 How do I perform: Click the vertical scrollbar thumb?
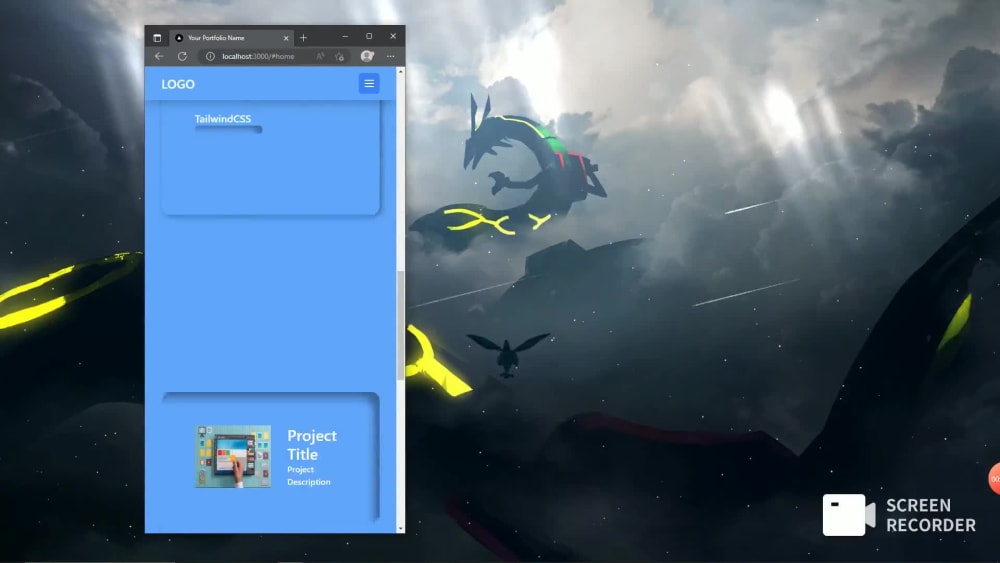click(401, 325)
